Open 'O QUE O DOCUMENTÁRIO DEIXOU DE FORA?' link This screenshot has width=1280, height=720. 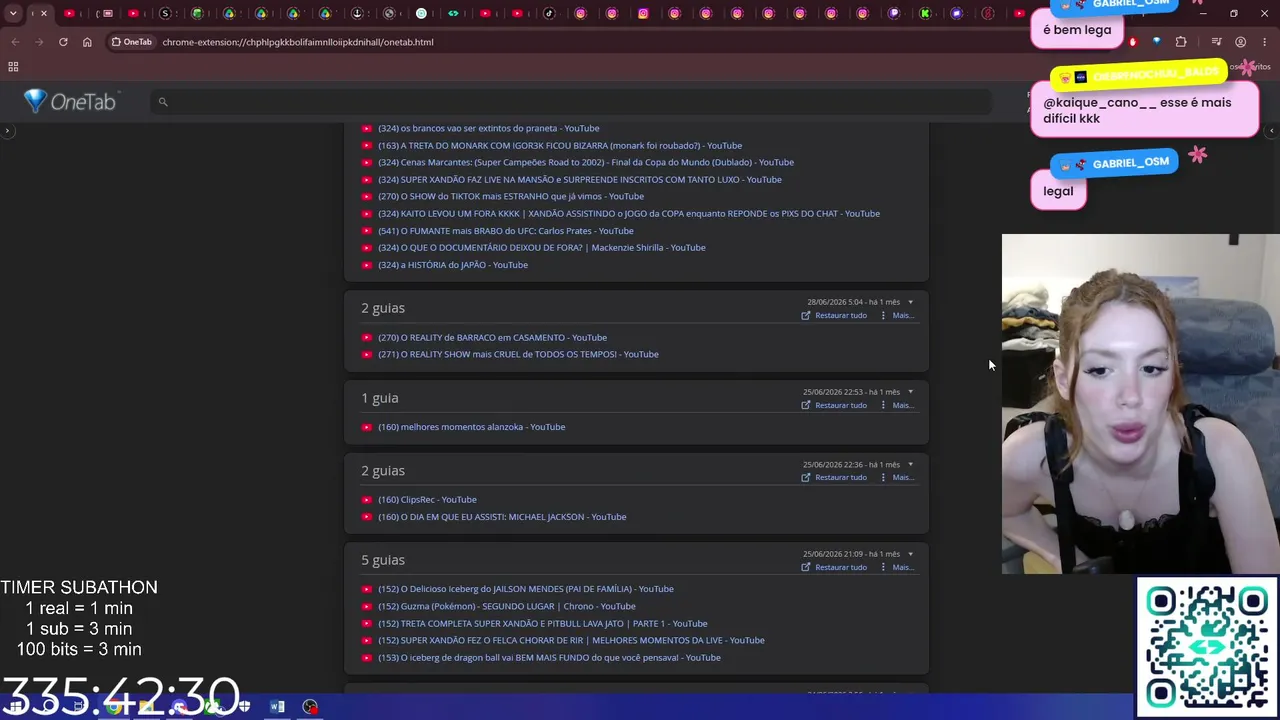point(542,247)
